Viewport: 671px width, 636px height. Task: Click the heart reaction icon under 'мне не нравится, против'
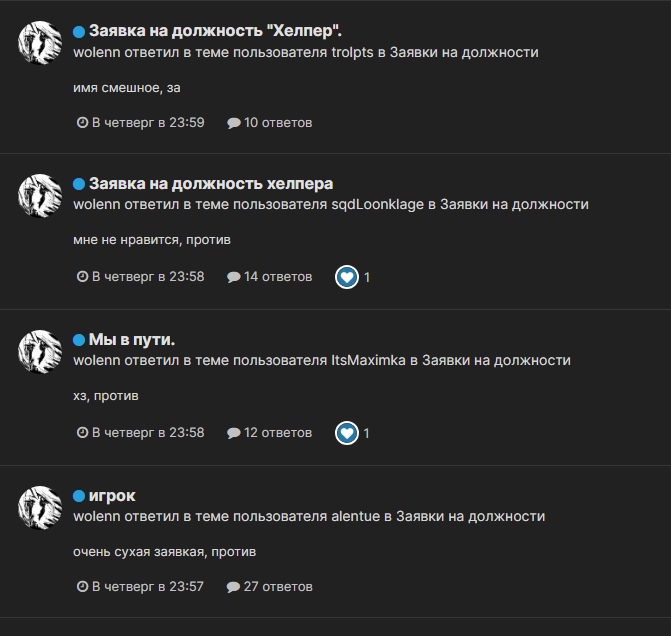tap(347, 277)
